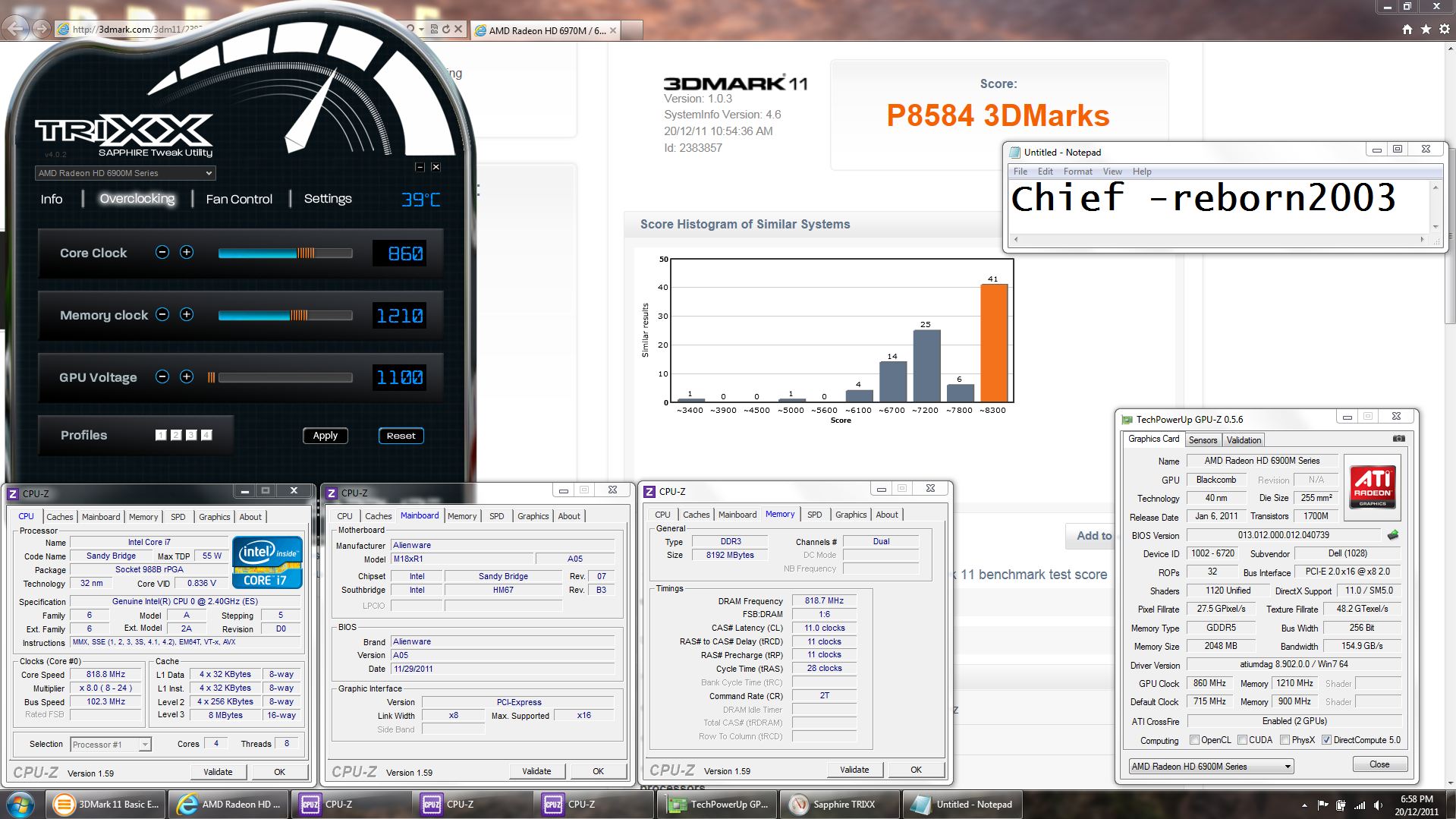Click Notepad horizontal scrollbar
Screen dimensions: 1456x819
[x=1219, y=239]
